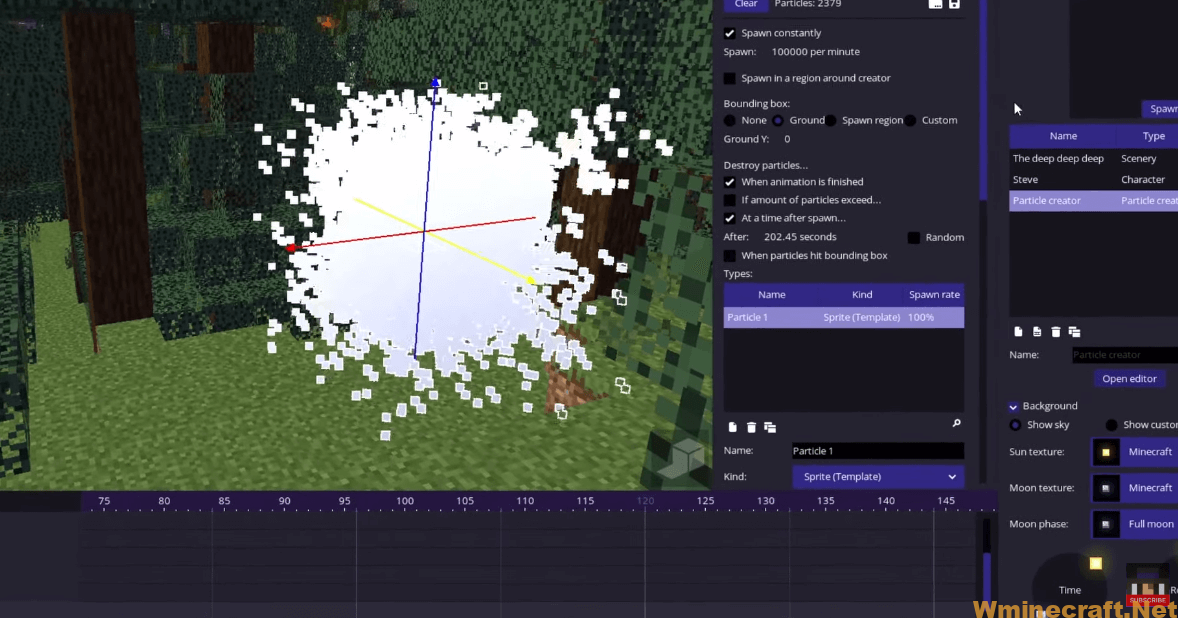Click the sun on the Time dial

click(x=1096, y=564)
